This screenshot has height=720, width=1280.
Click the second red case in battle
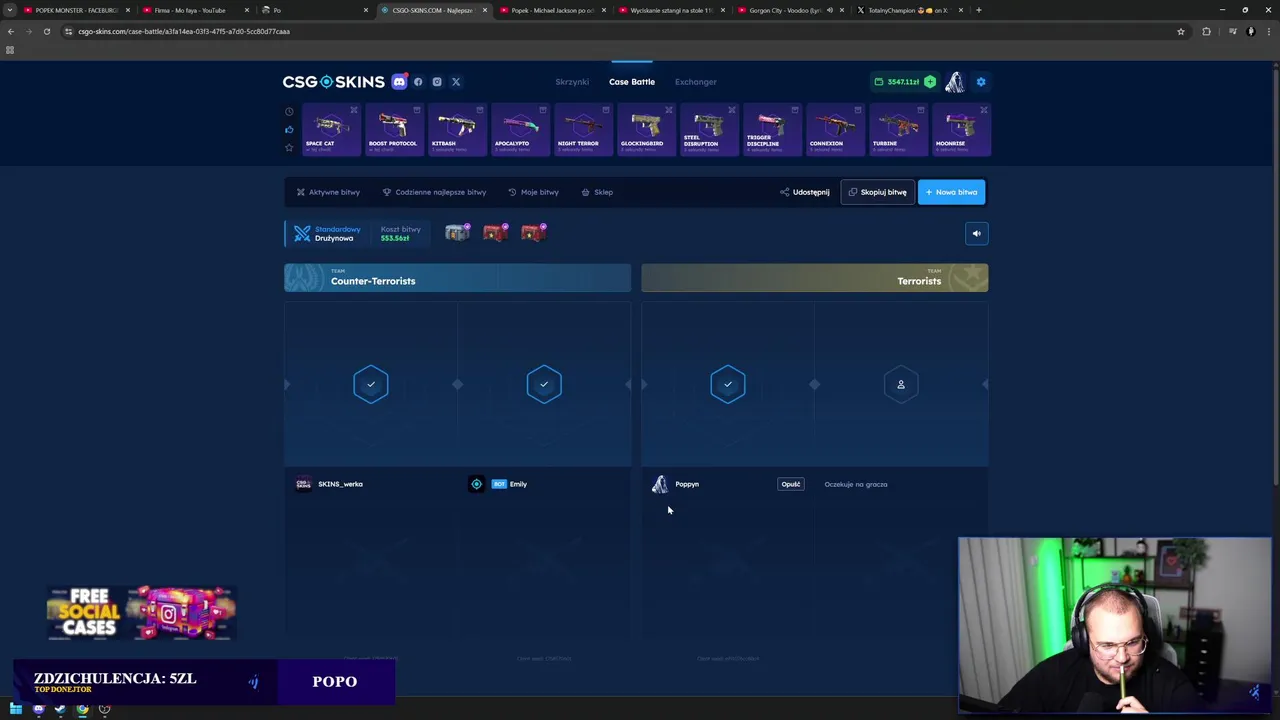496,233
